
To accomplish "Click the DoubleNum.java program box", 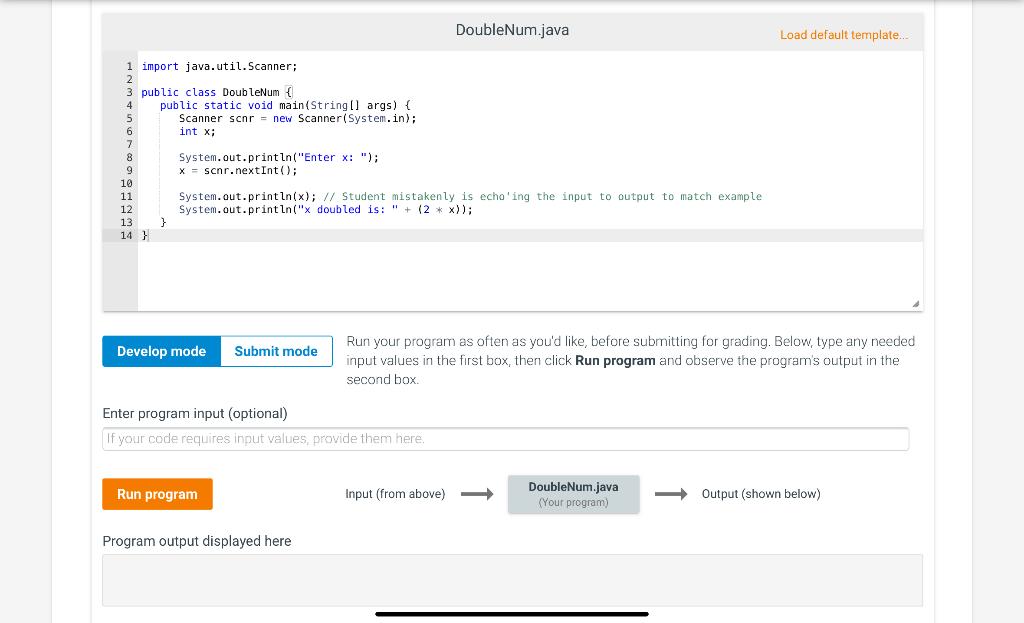I will click(573, 494).
